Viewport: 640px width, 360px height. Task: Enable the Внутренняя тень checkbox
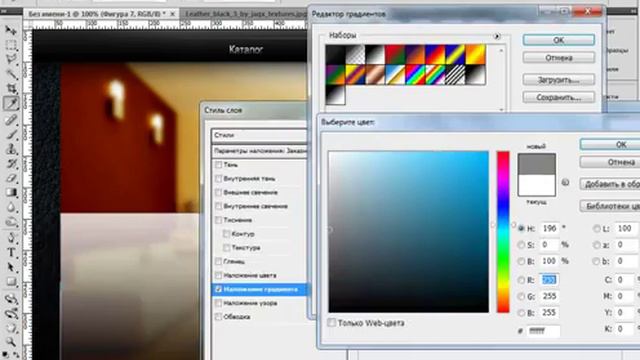218,179
